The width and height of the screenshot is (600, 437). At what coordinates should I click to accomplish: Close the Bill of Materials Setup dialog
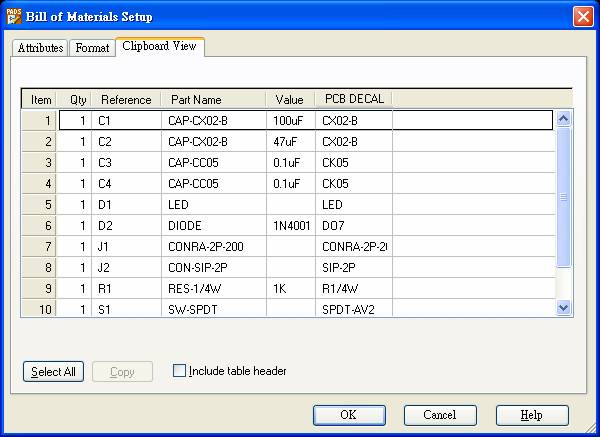pos(583,16)
